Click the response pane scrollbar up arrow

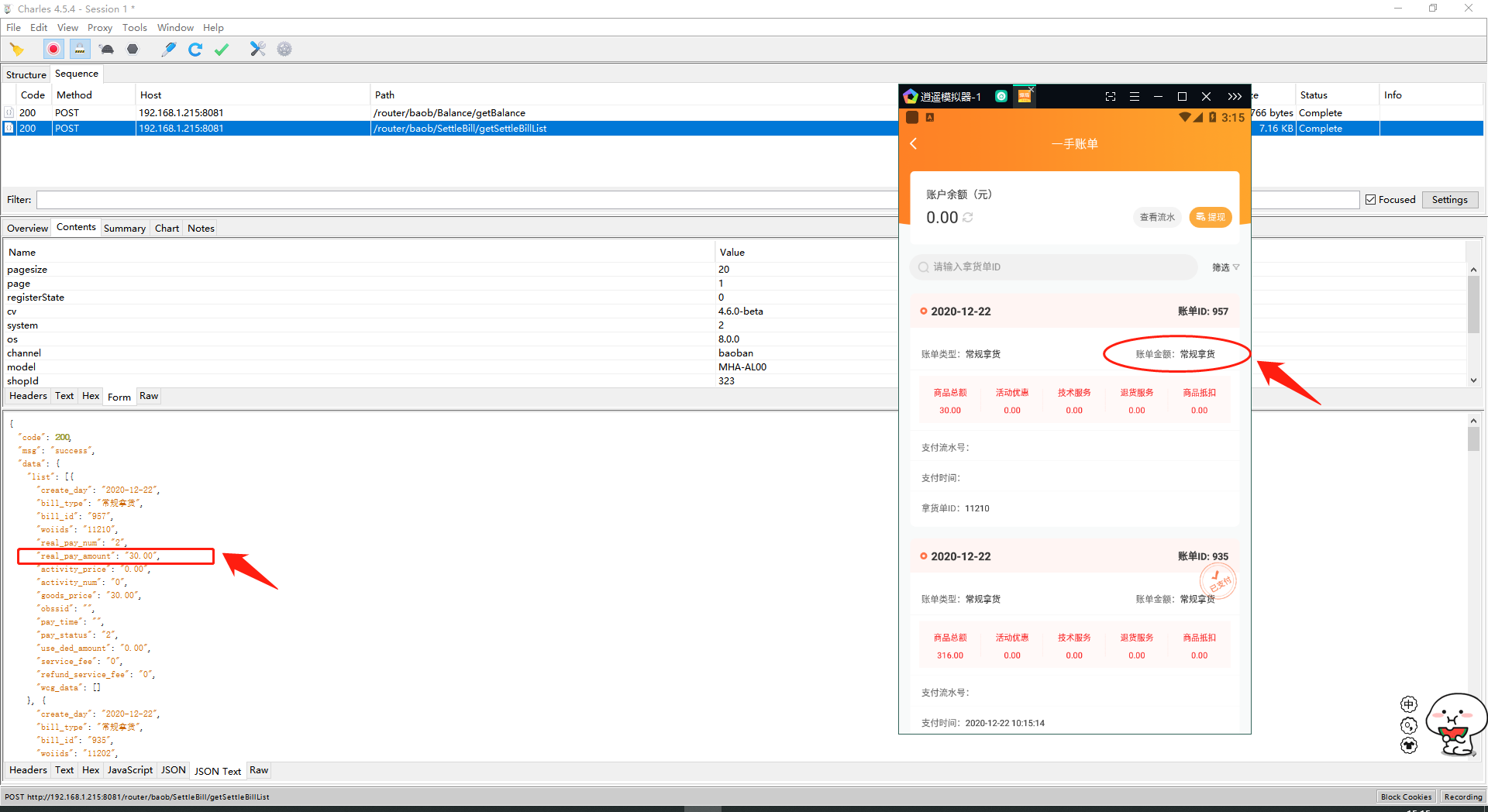pos(1473,421)
